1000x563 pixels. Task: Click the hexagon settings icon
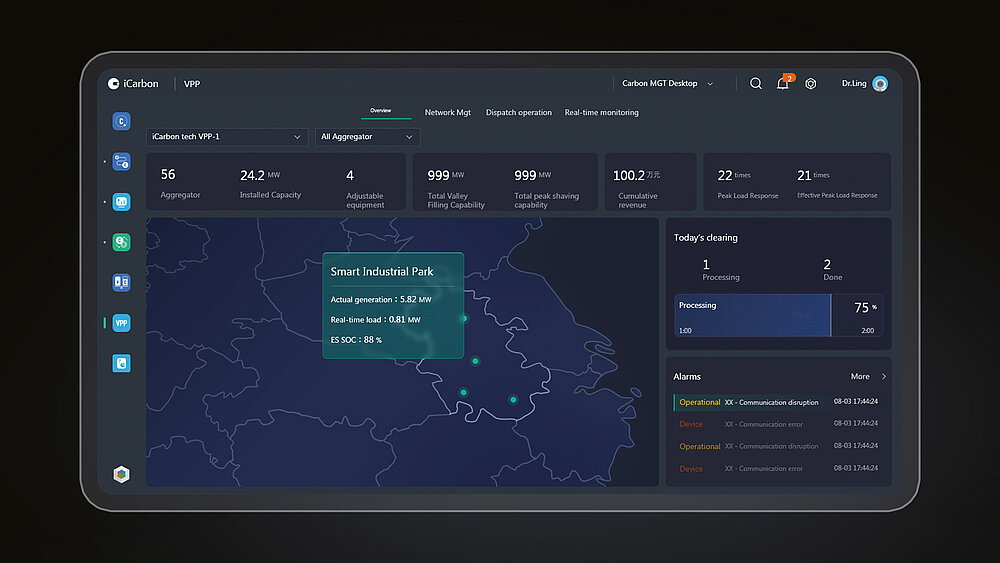tap(811, 84)
